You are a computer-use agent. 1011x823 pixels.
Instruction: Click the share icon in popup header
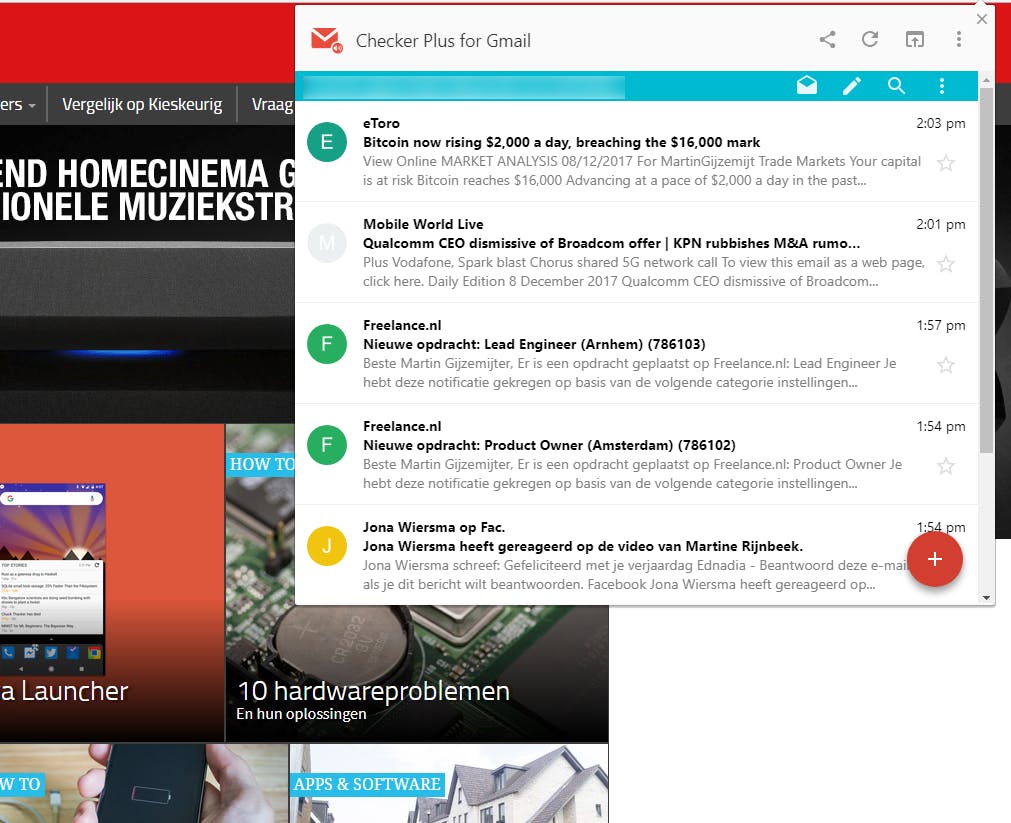[827, 39]
